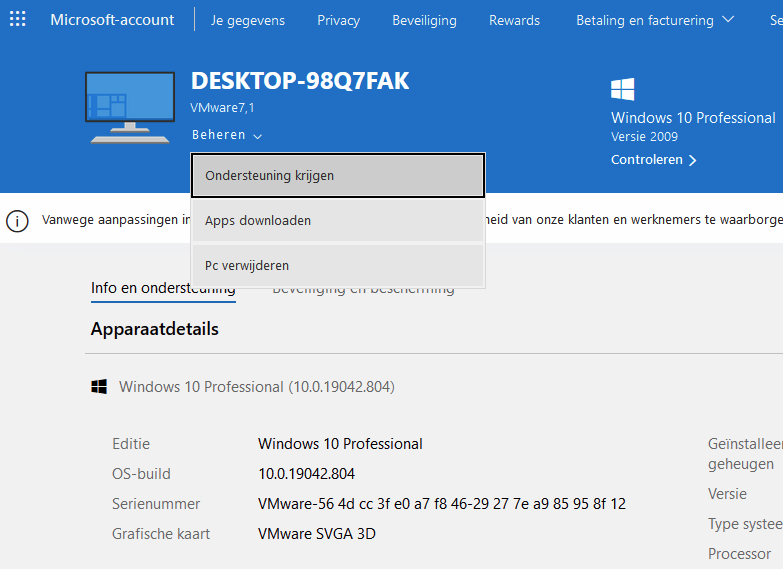Click the information icon in the notice banner

tap(17, 221)
